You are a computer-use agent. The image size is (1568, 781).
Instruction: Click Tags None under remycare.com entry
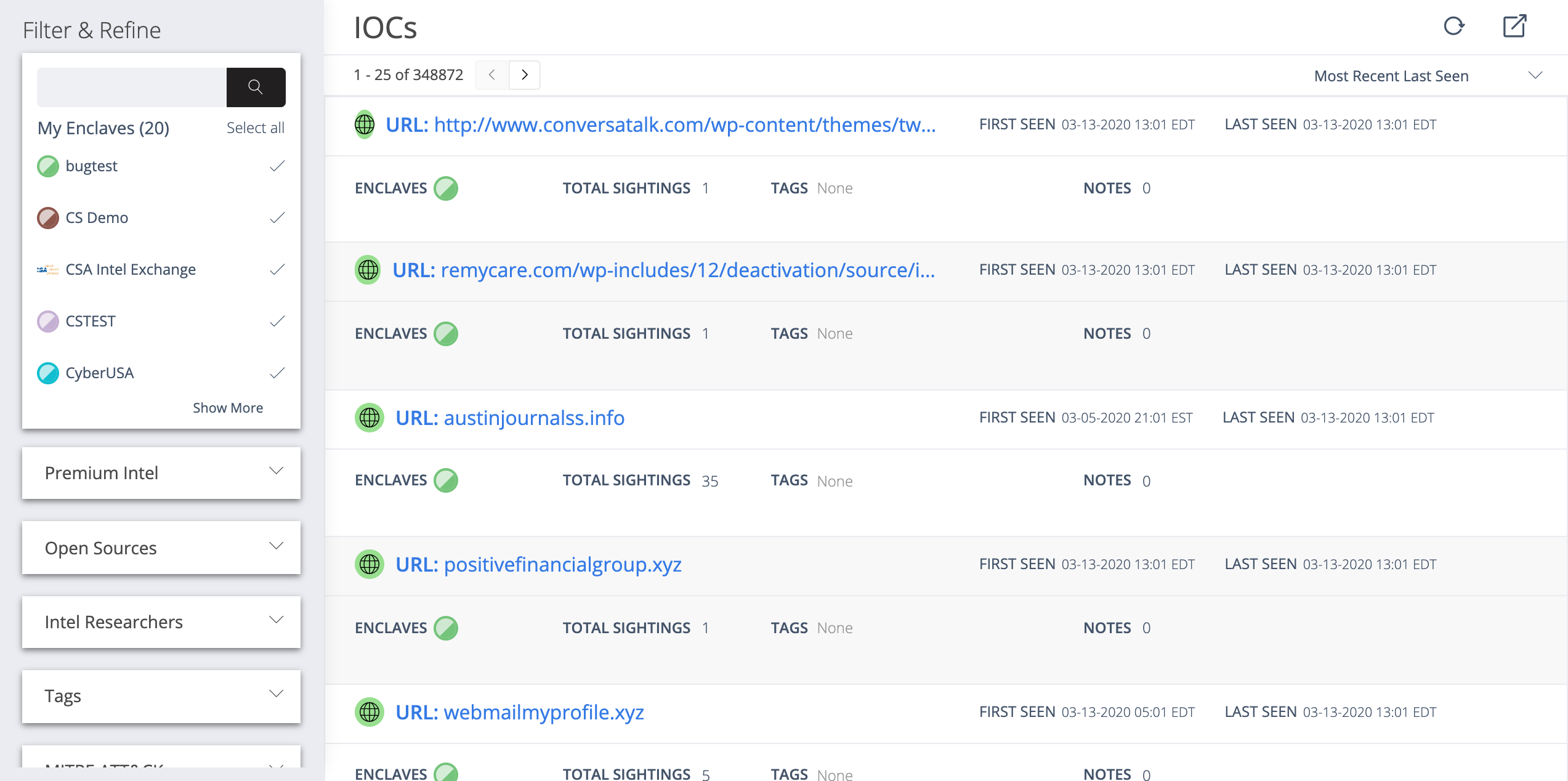coord(812,334)
